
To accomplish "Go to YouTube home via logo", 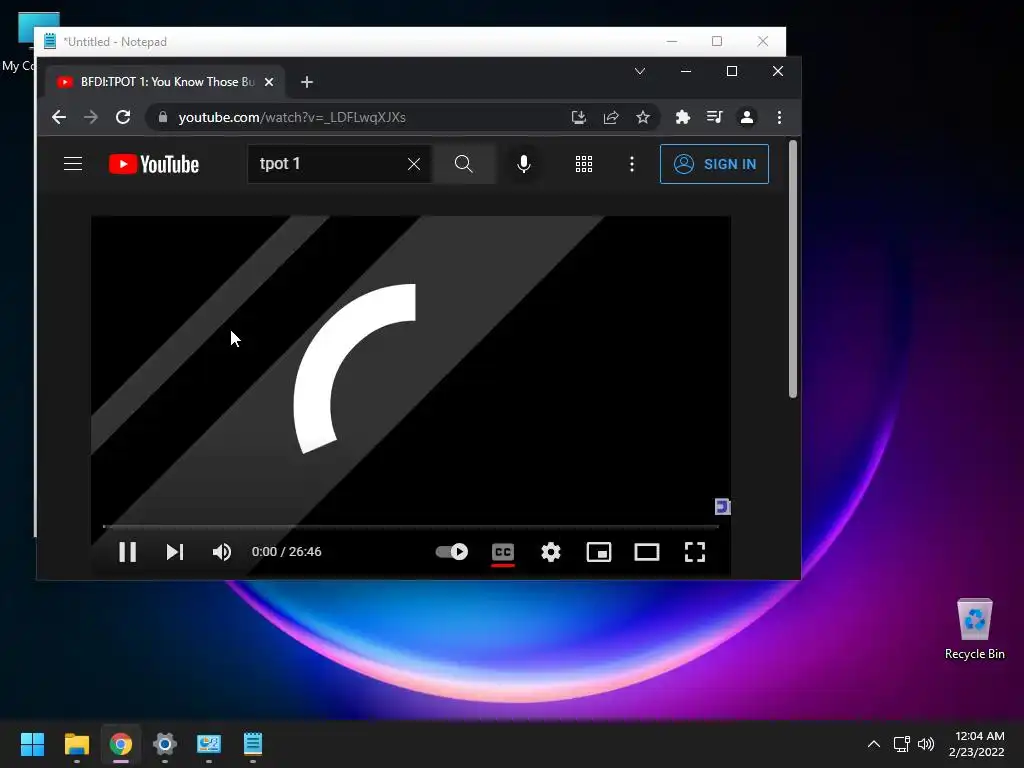I will pos(154,164).
